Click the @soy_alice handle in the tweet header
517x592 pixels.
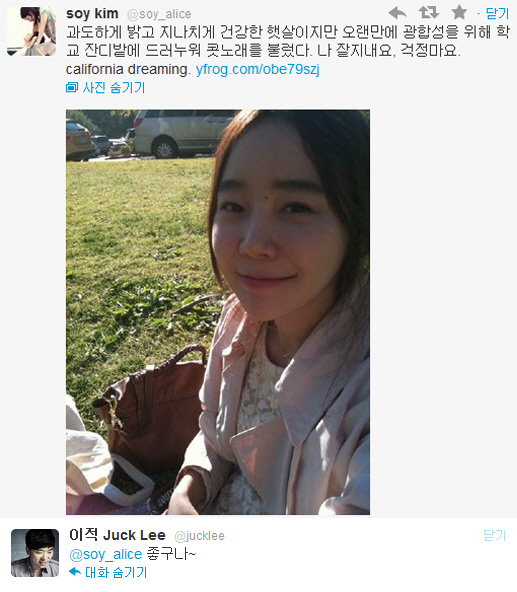159,14
